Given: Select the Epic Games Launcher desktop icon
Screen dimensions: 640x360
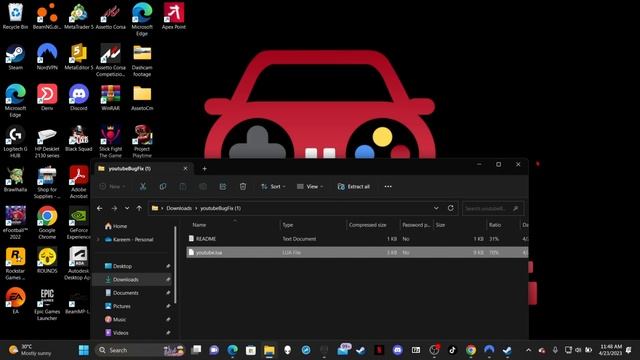Looking at the screenshot, I should pyautogui.click(x=47, y=304).
